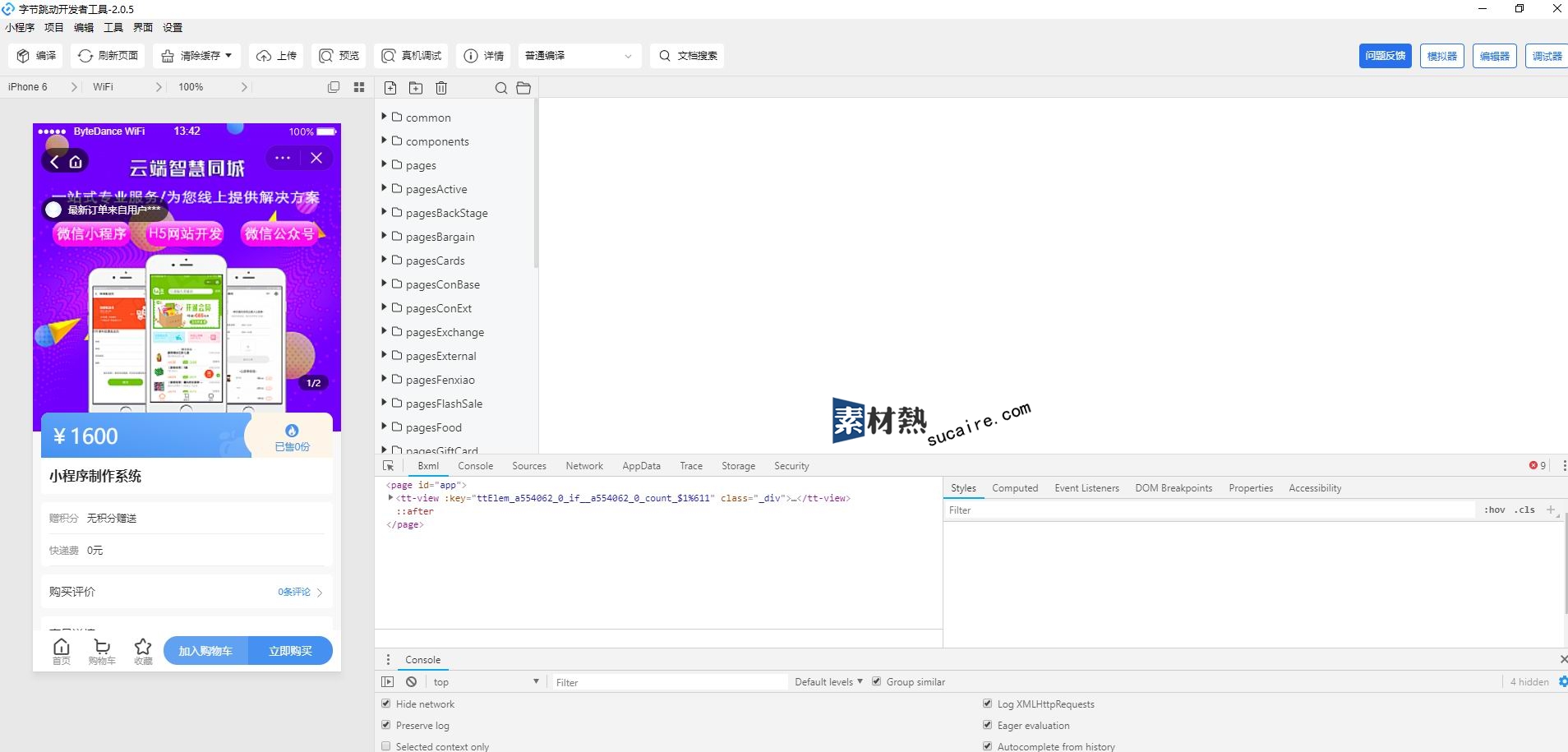The width and height of the screenshot is (1568, 752).
Task: Expand the tt-view node in Bxml tree
Action: click(x=390, y=498)
